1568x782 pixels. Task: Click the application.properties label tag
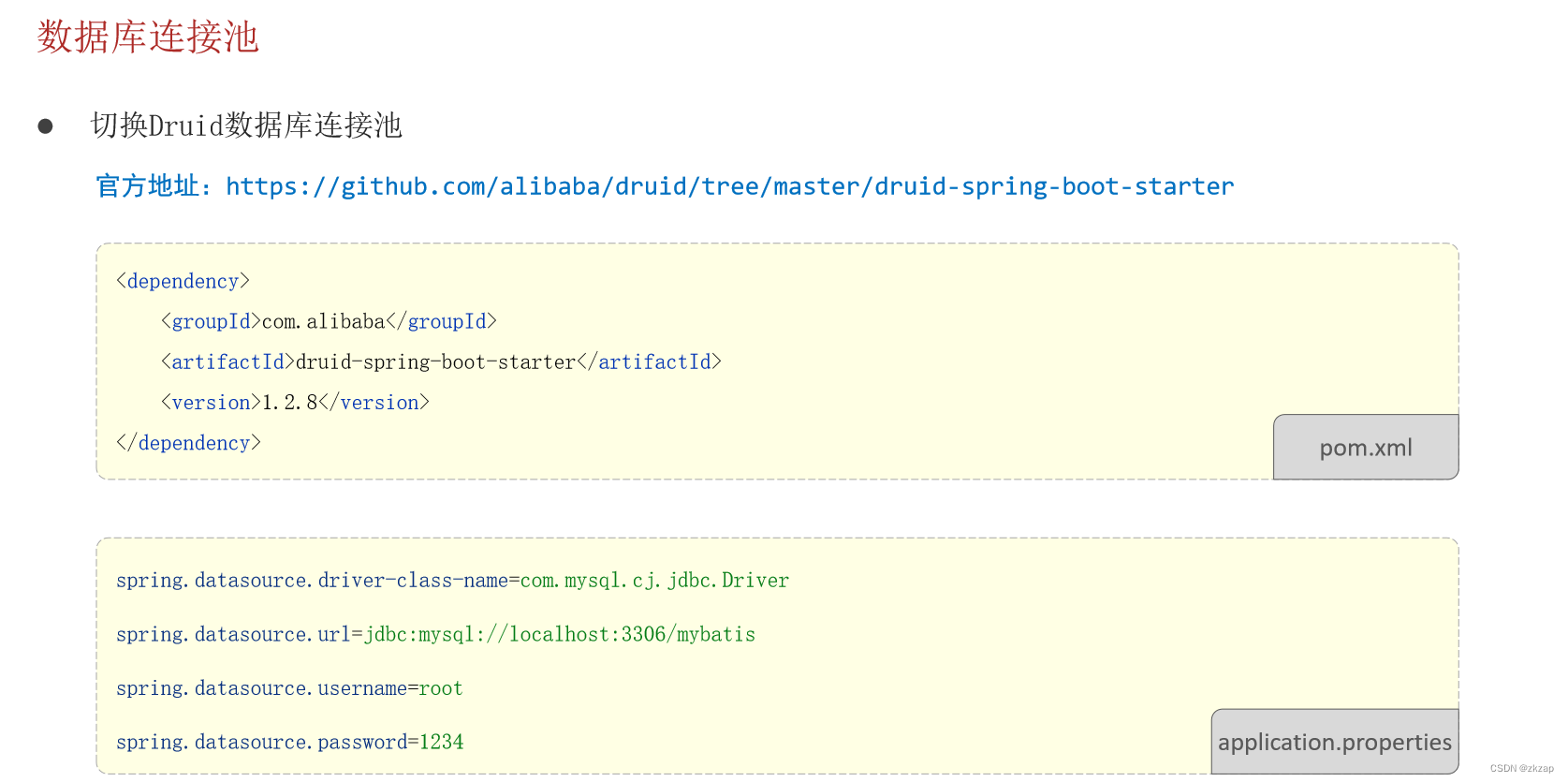pos(1335,742)
